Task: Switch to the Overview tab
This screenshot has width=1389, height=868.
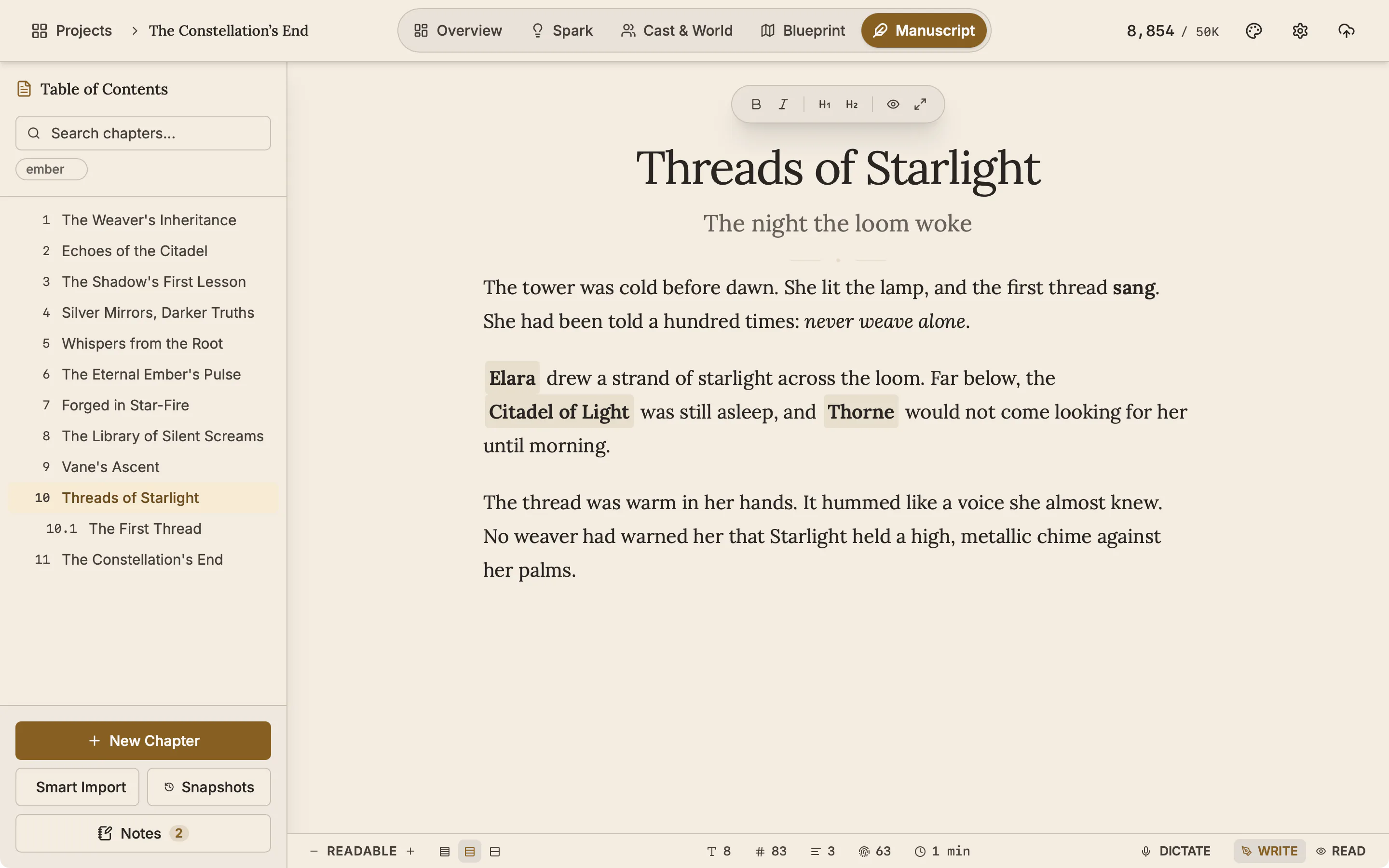Action: pos(458,30)
